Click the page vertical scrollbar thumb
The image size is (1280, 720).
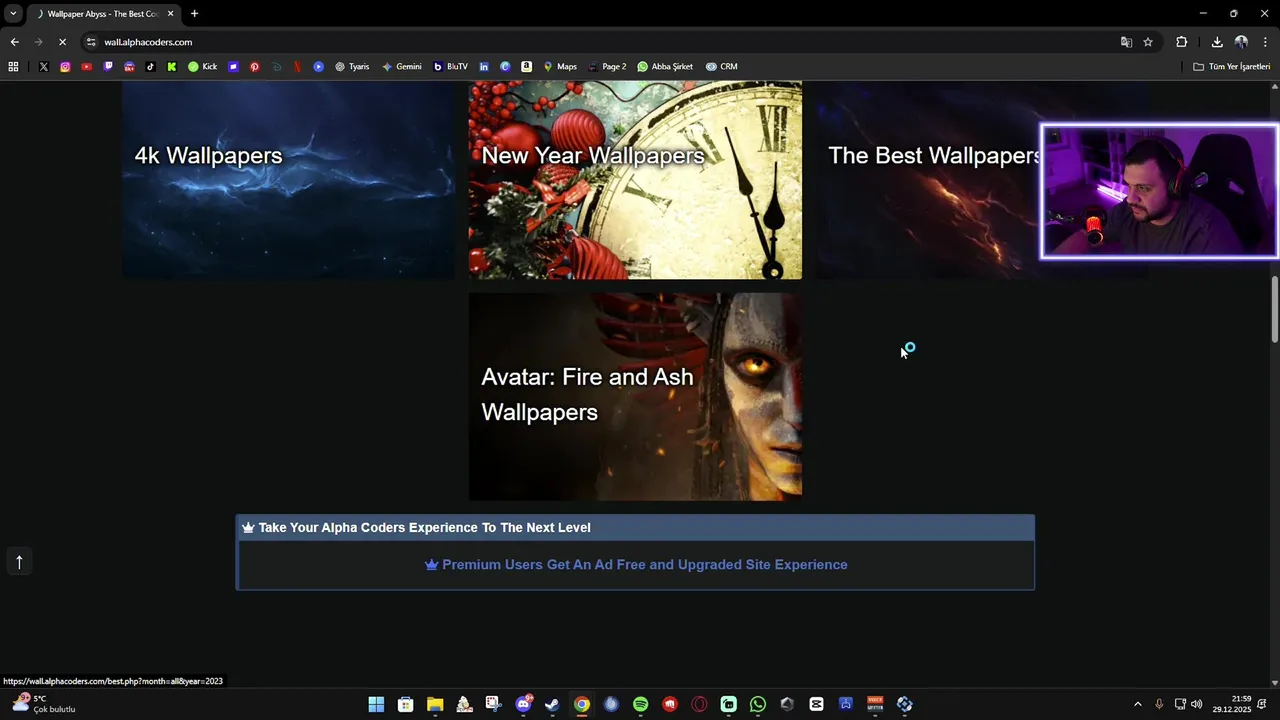click(x=1274, y=309)
